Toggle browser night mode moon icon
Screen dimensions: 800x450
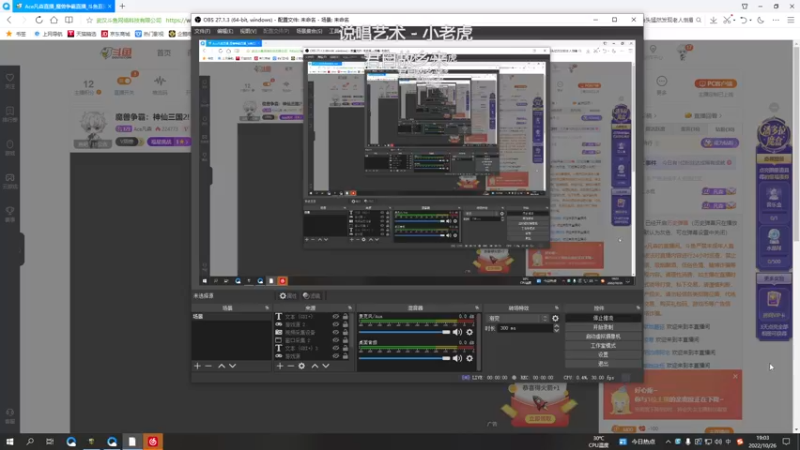(x=761, y=20)
